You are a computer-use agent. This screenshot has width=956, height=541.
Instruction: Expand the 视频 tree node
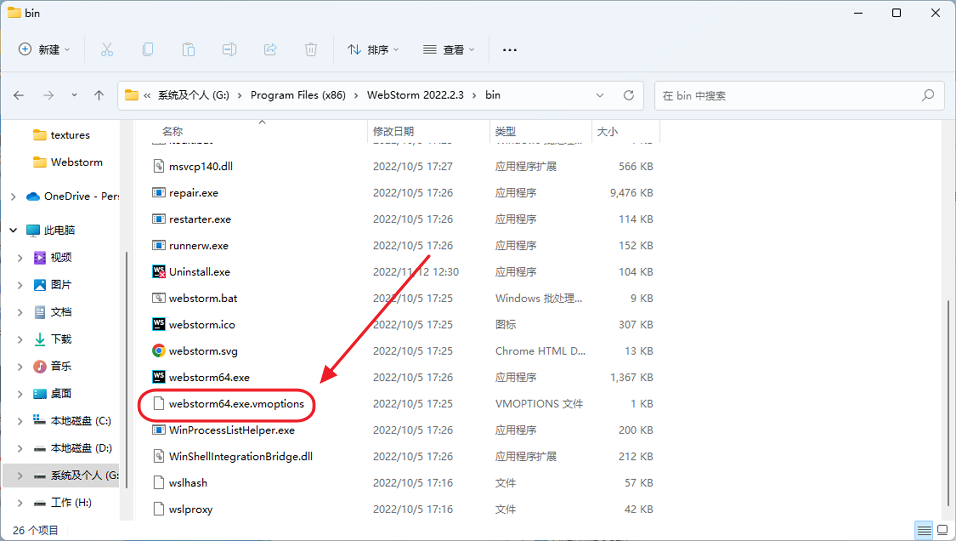click(20, 258)
